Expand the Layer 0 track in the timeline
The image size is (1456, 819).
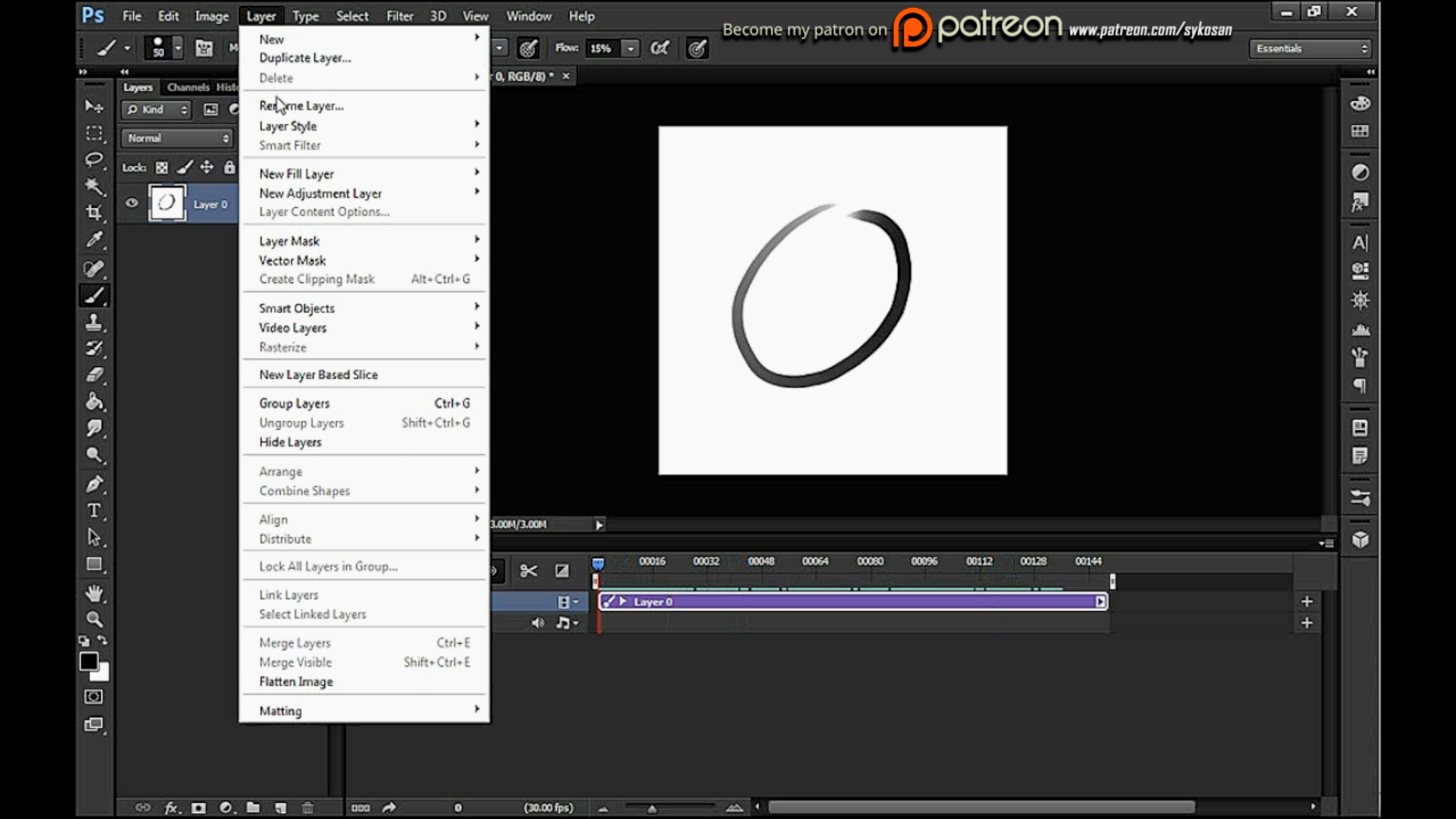pyautogui.click(x=623, y=601)
